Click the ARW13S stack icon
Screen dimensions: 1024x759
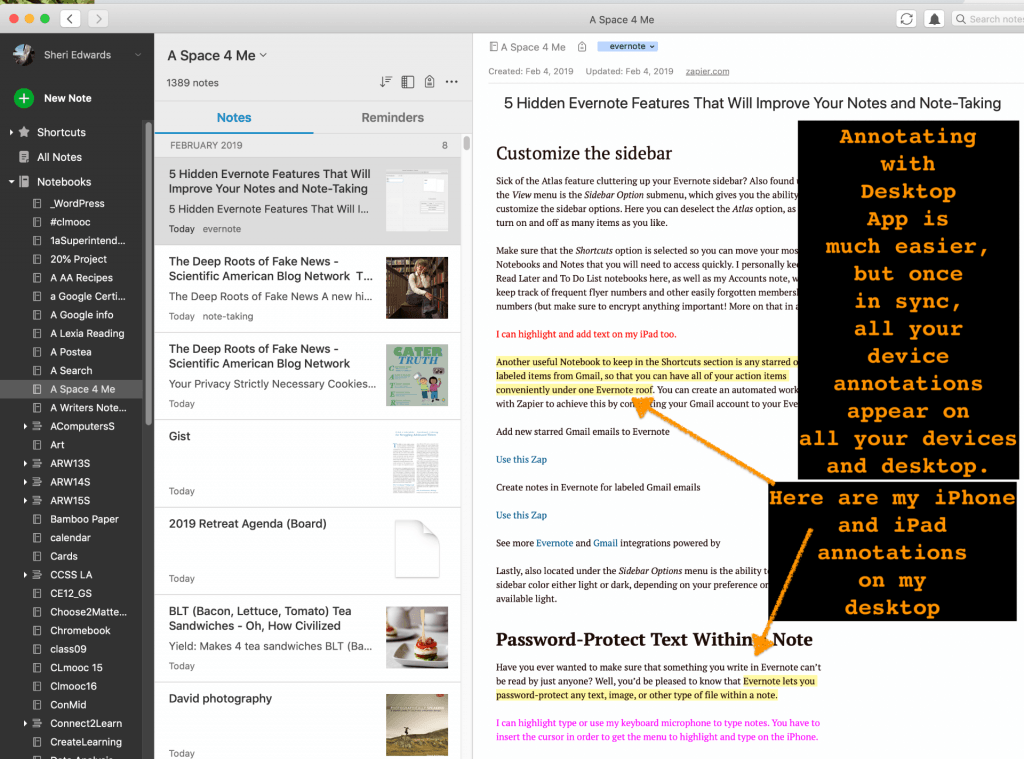coord(37,463)
